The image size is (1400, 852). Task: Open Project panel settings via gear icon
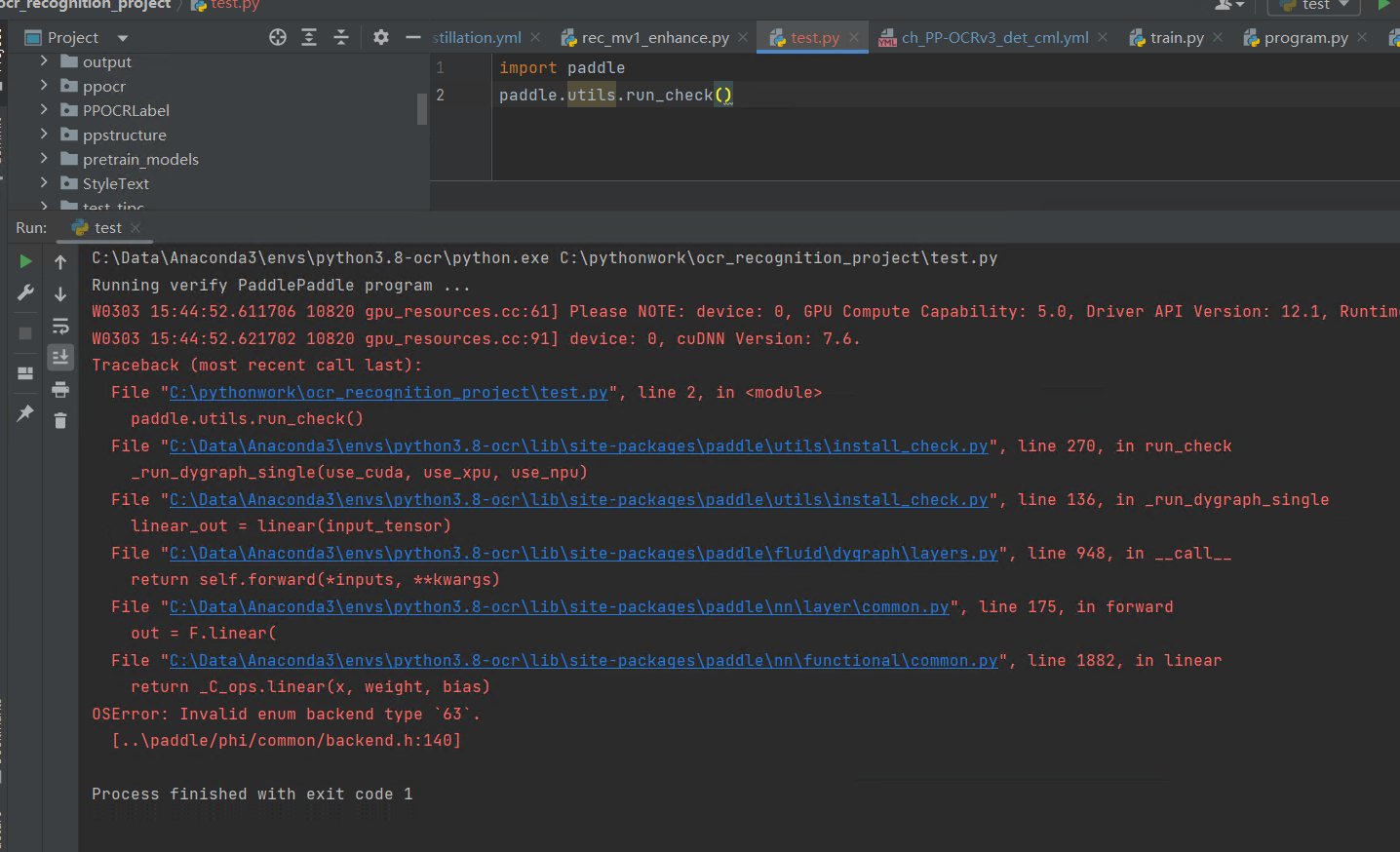380,36
